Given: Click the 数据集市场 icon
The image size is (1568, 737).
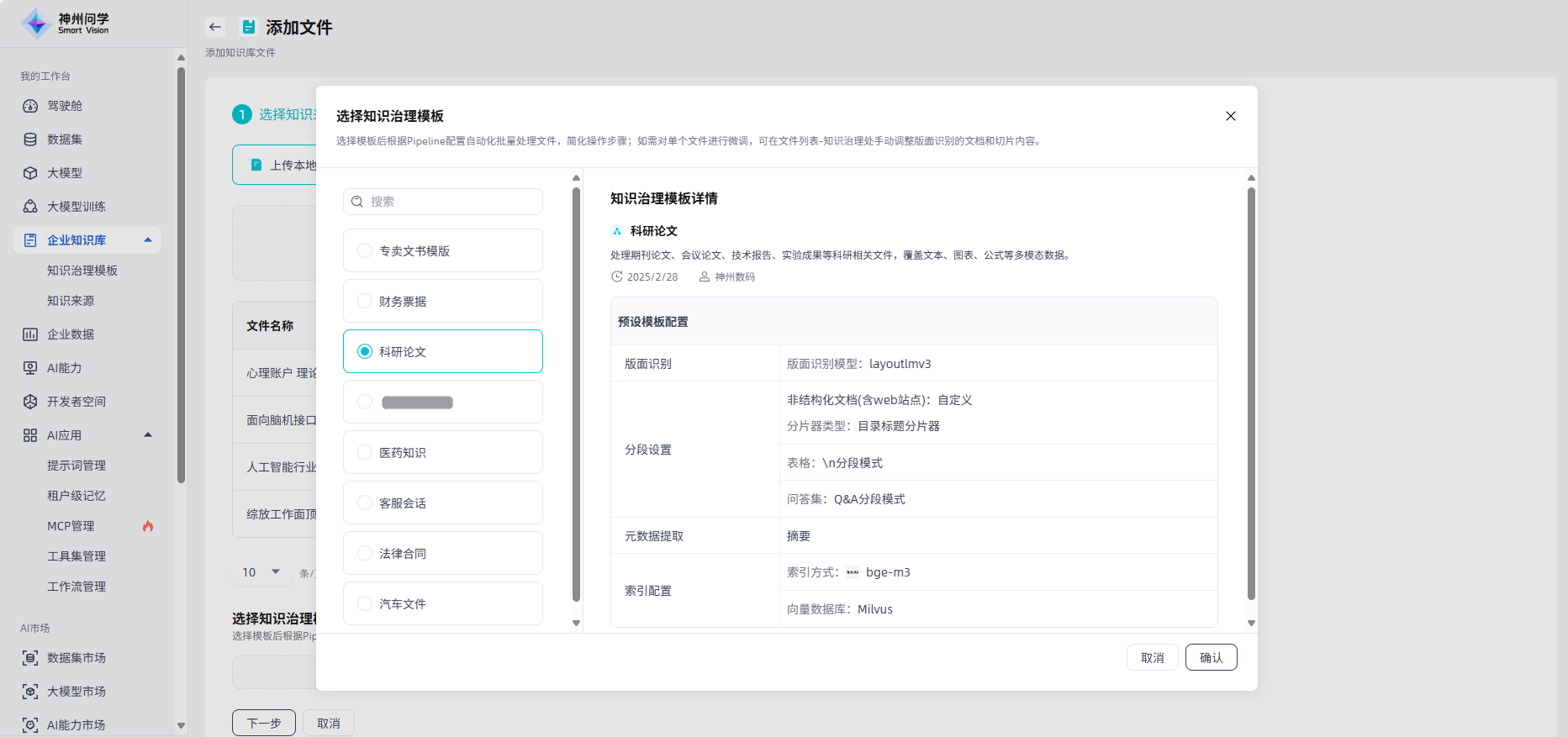Looking at the screenshot, I should (30, 658).
